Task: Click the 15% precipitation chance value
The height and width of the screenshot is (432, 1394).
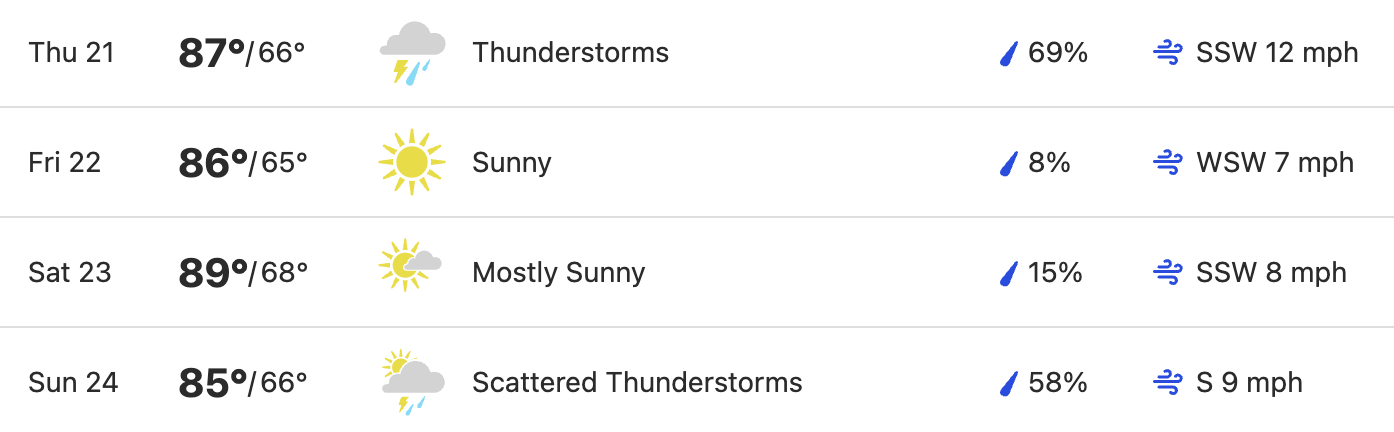Action: pyautogui.click(x=1055, y=273)
